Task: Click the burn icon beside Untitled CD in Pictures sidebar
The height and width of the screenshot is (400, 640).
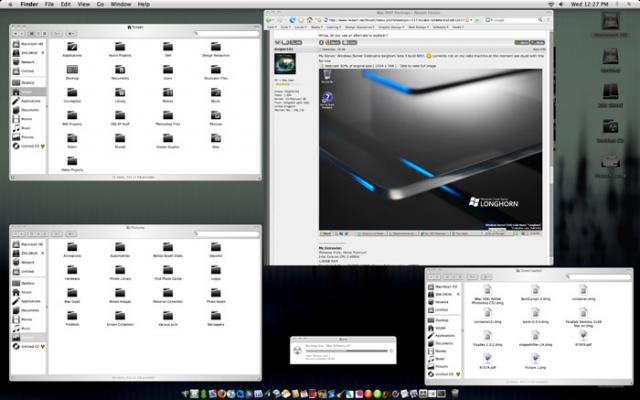Action: coord(42,346)
